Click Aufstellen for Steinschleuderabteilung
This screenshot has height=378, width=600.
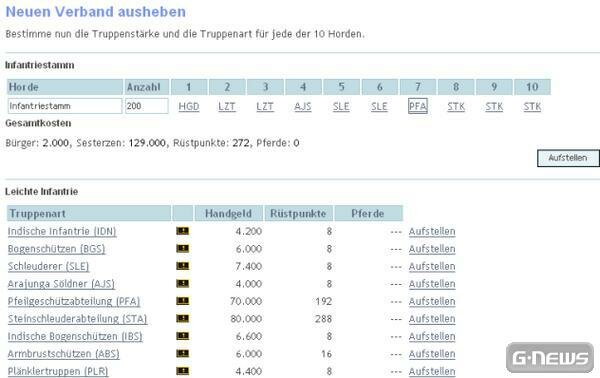pos(432,319)
